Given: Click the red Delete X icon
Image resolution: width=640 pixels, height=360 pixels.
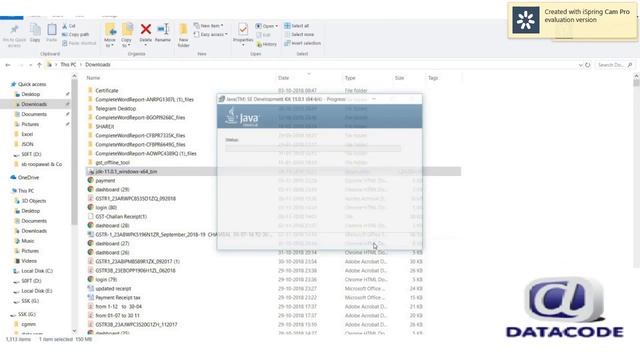Looking at the screenshot, I should (x=146, y=29).
